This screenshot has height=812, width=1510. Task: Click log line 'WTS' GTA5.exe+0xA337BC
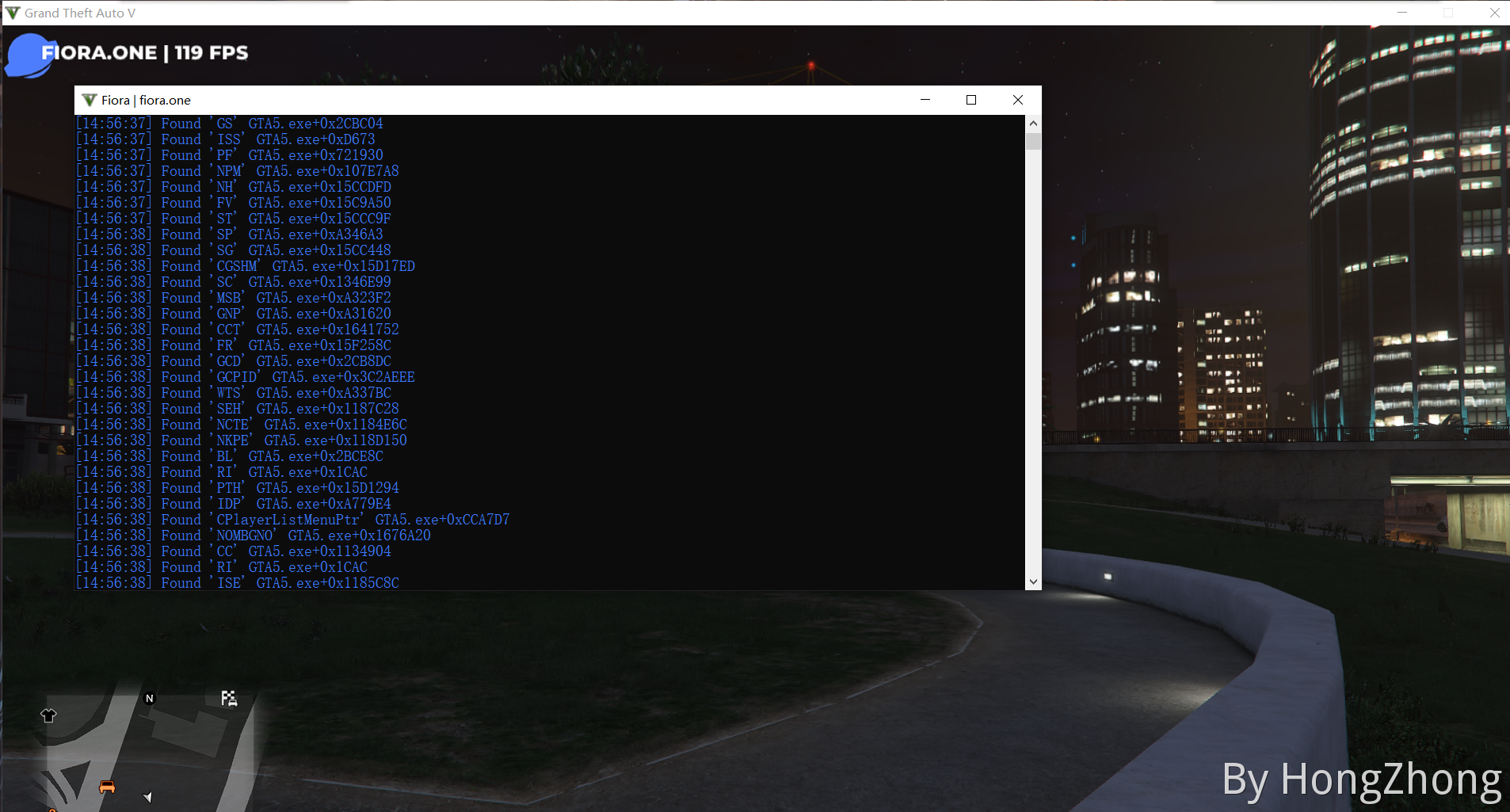pos(234,393)
